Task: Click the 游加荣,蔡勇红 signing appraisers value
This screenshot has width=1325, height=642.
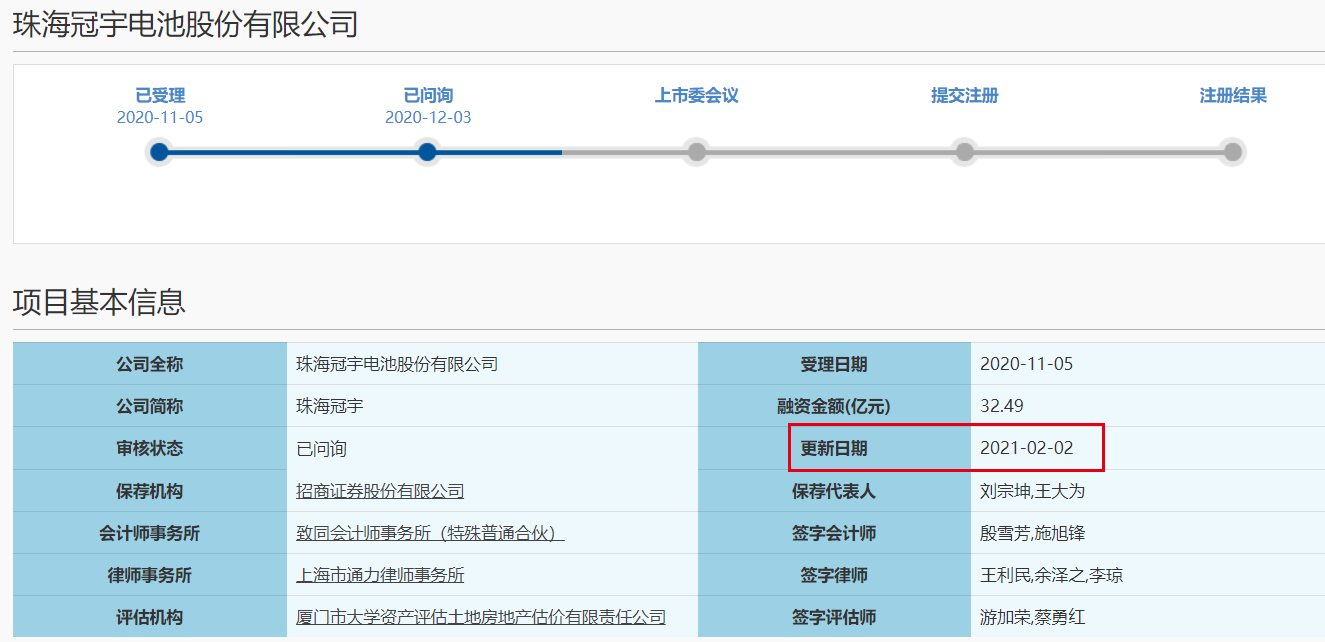Action: point(1032,617)
